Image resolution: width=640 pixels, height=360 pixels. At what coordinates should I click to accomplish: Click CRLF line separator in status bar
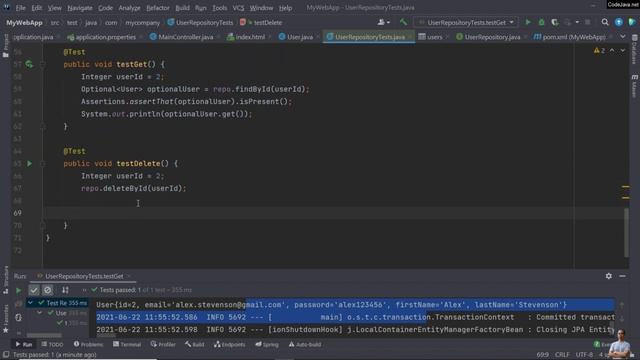tap(562, 355)
